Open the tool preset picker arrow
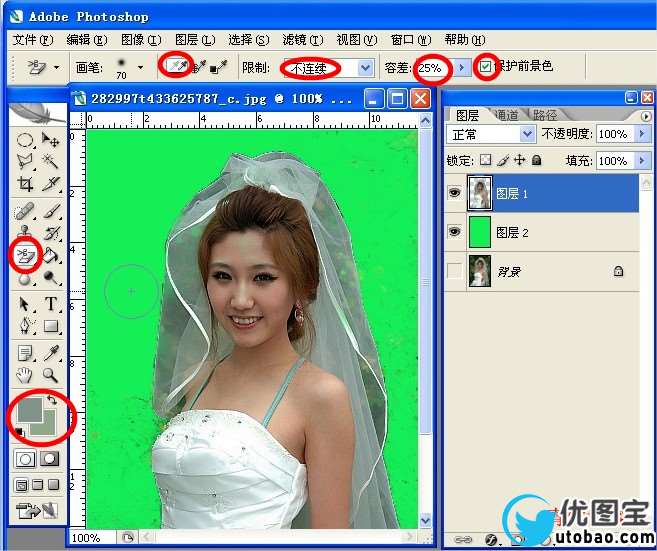 point(56,67)
